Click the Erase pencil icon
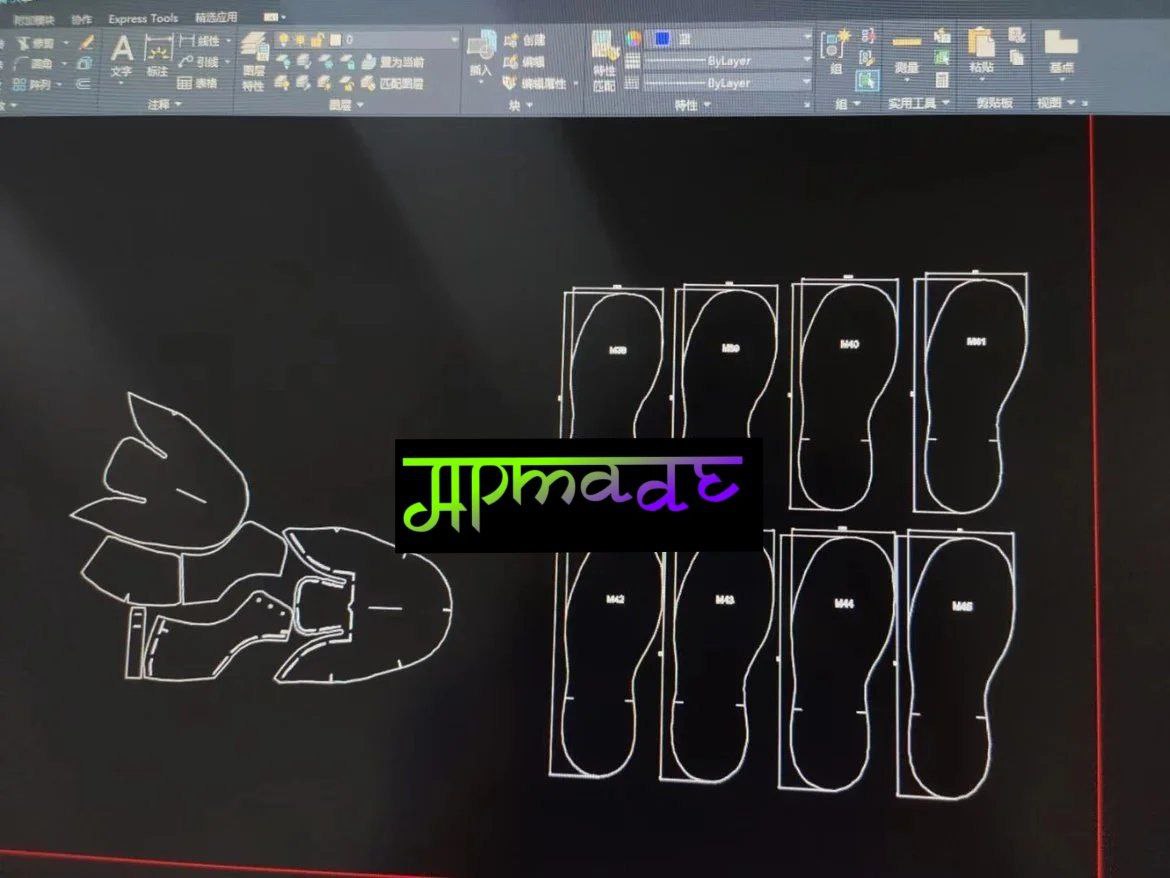The width and height of the screenshot is (1170, 878). (87, 43)
